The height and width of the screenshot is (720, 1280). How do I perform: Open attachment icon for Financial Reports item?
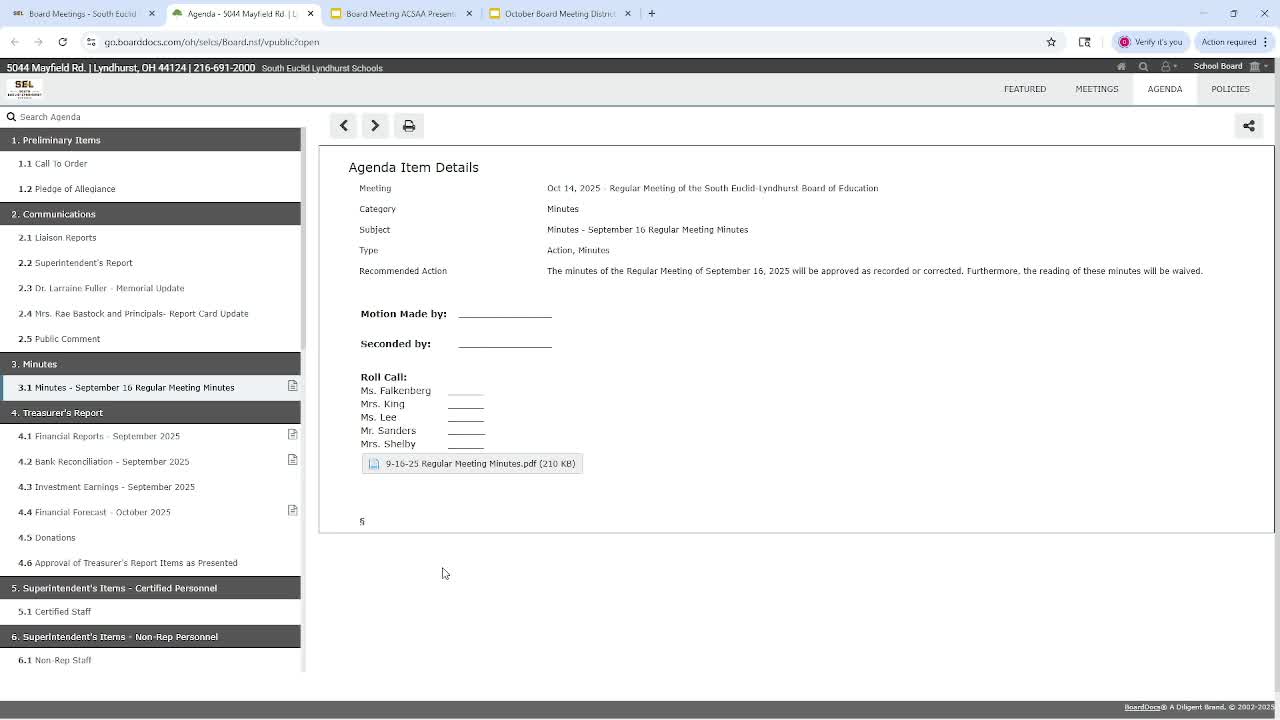(292, 435)
